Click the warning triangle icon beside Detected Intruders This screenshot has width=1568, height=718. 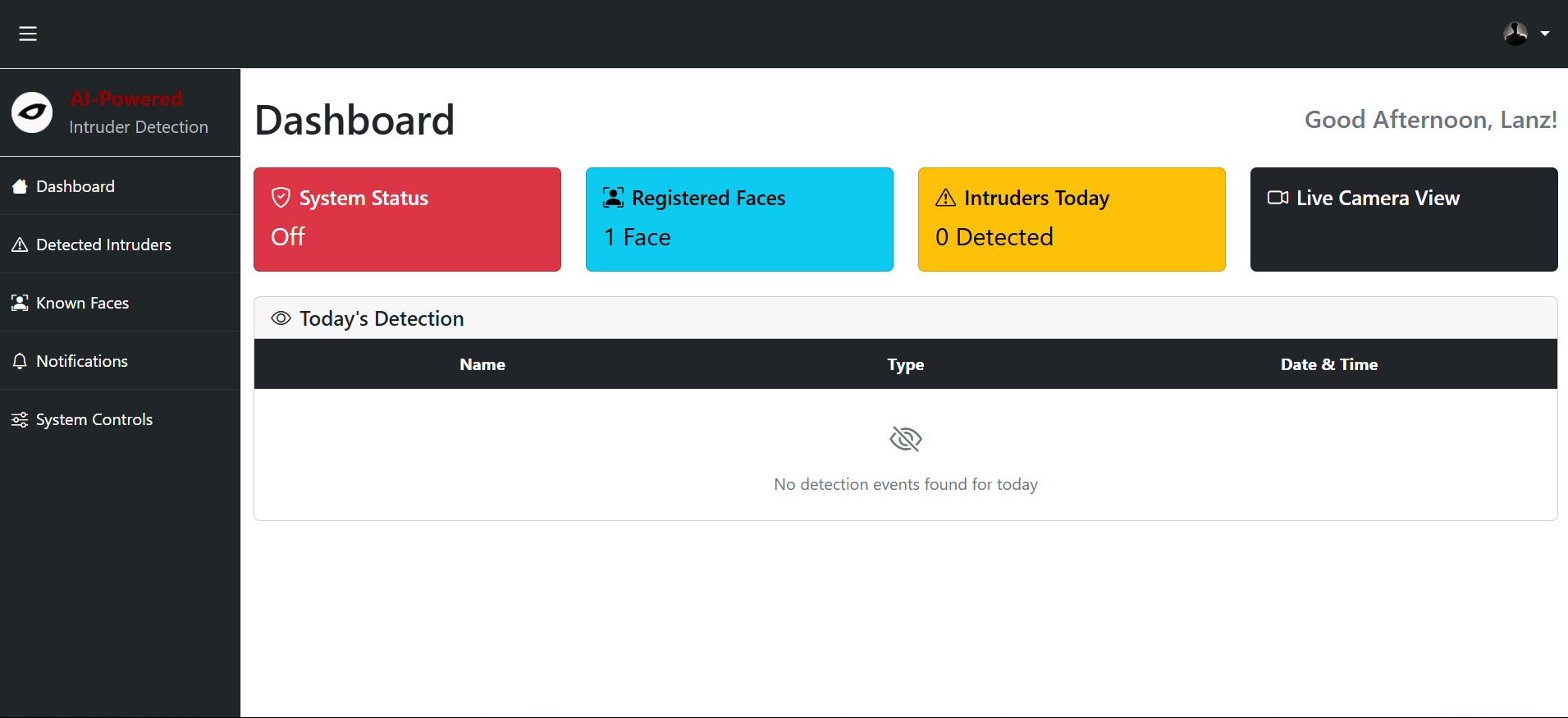[x=20, y=245]
